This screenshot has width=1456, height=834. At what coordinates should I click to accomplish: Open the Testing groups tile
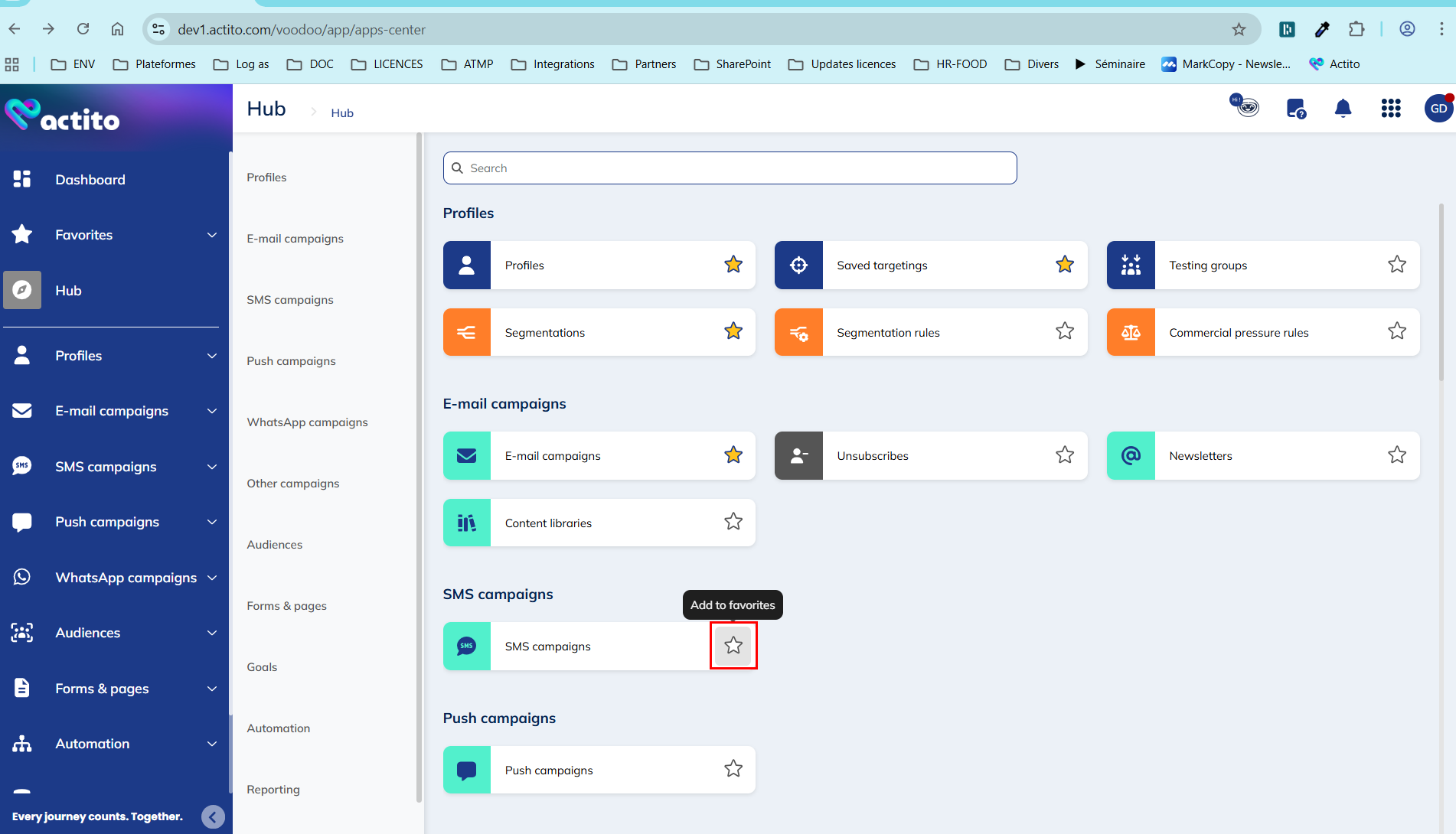tap(1262, 266)
